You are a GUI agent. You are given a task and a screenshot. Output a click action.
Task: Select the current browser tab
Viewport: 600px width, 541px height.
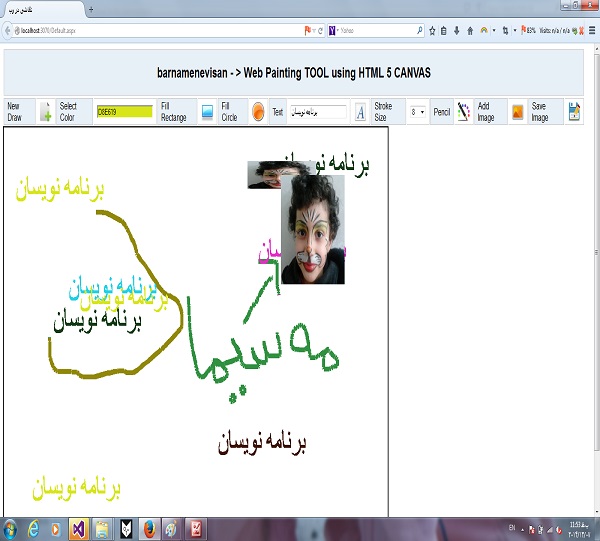tap(40, 8)
